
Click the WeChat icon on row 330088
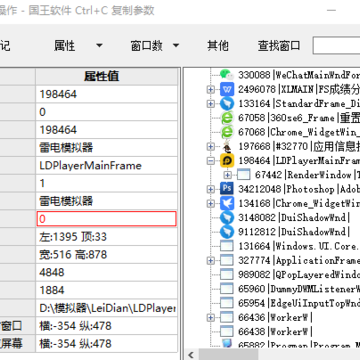(x=227, y=74)
